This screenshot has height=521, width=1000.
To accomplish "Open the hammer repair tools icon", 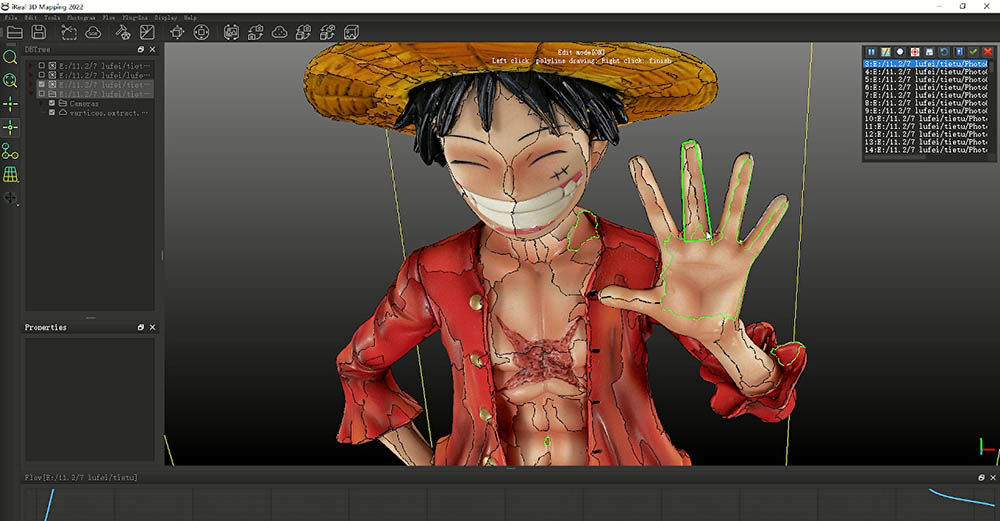I will pos(123,33).
